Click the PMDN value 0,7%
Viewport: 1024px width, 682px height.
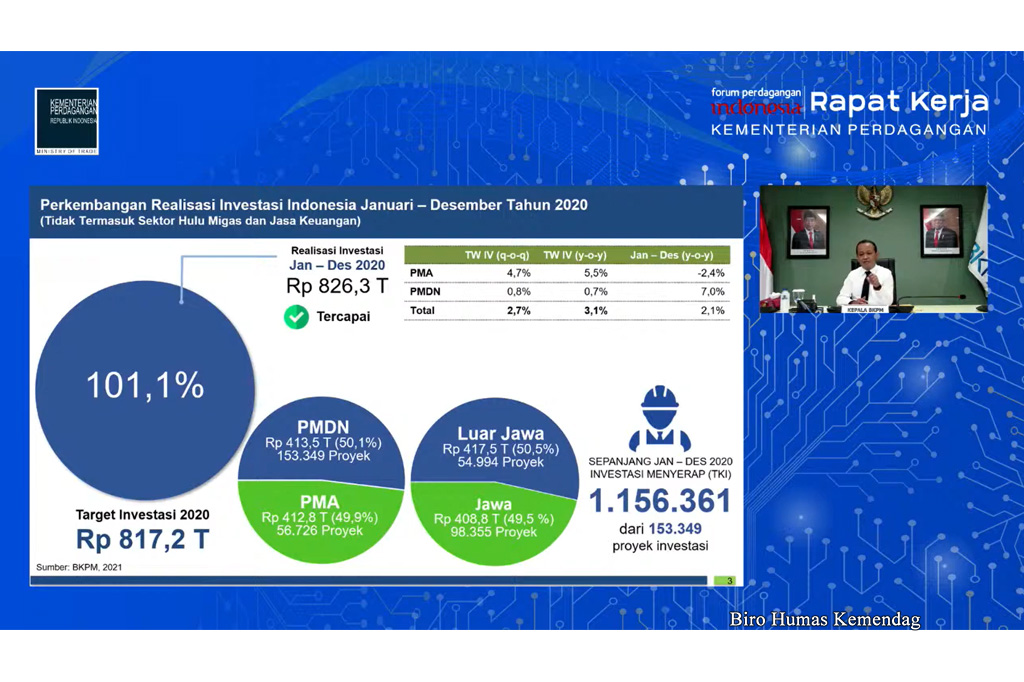pos(596,292)
